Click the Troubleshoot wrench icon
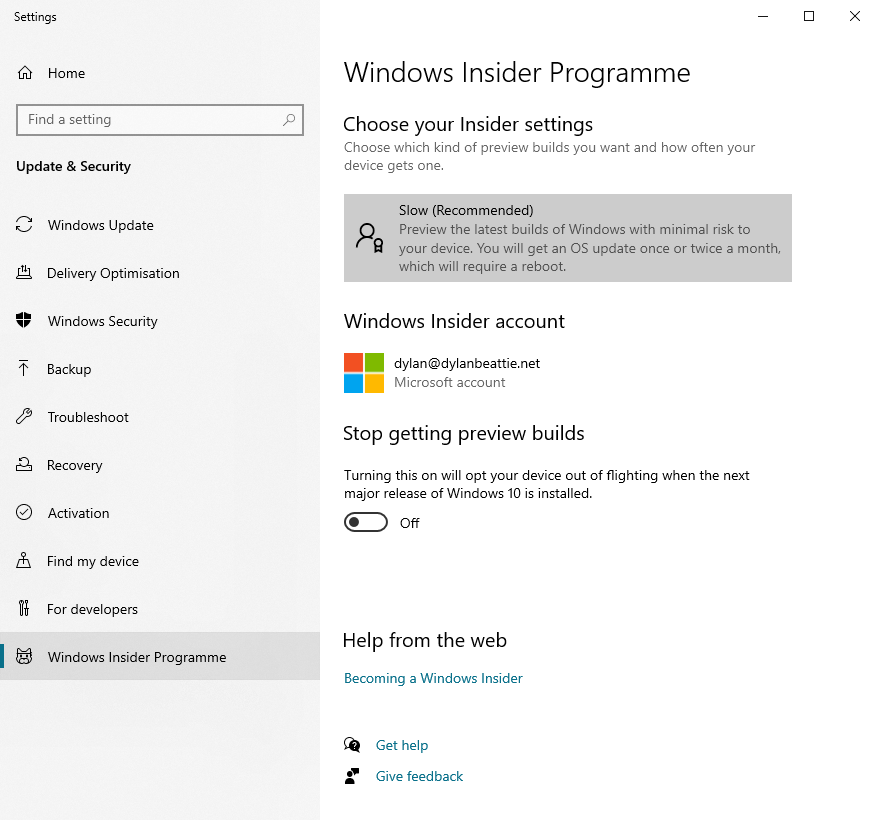 pos(24,416)
